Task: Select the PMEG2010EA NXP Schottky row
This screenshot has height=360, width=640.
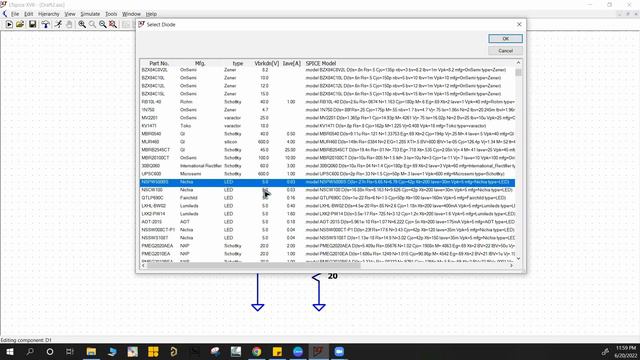Action: click(x=327, y=254)
